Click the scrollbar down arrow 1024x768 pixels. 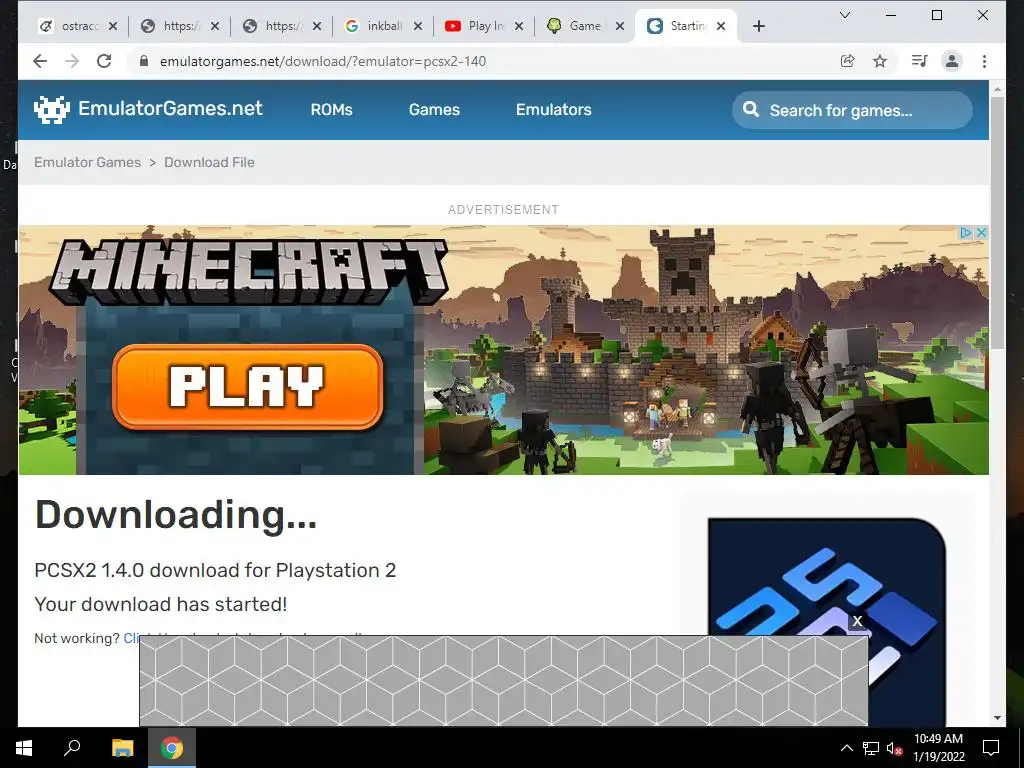[997, 718]
